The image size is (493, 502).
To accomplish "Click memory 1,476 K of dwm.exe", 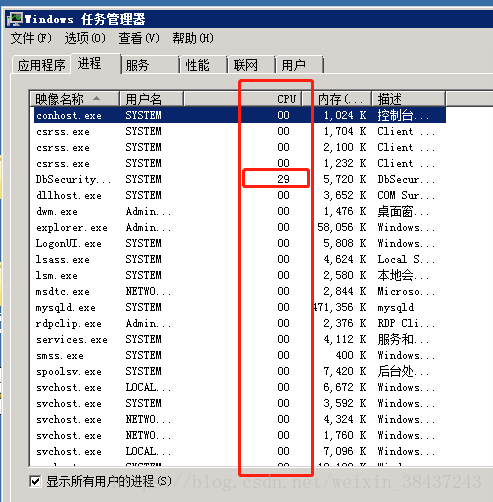I will [345, 211].
